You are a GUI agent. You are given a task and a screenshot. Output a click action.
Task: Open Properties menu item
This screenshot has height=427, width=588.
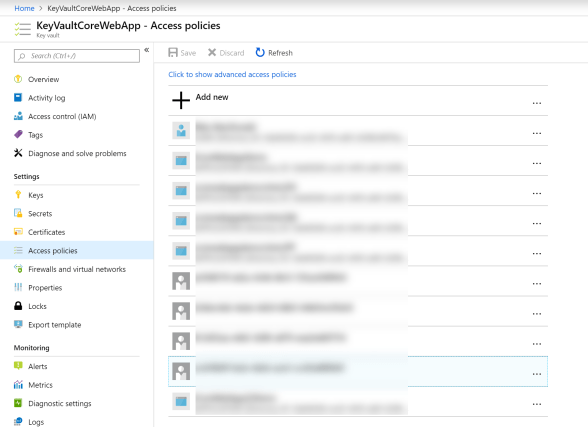coord(45,288)
